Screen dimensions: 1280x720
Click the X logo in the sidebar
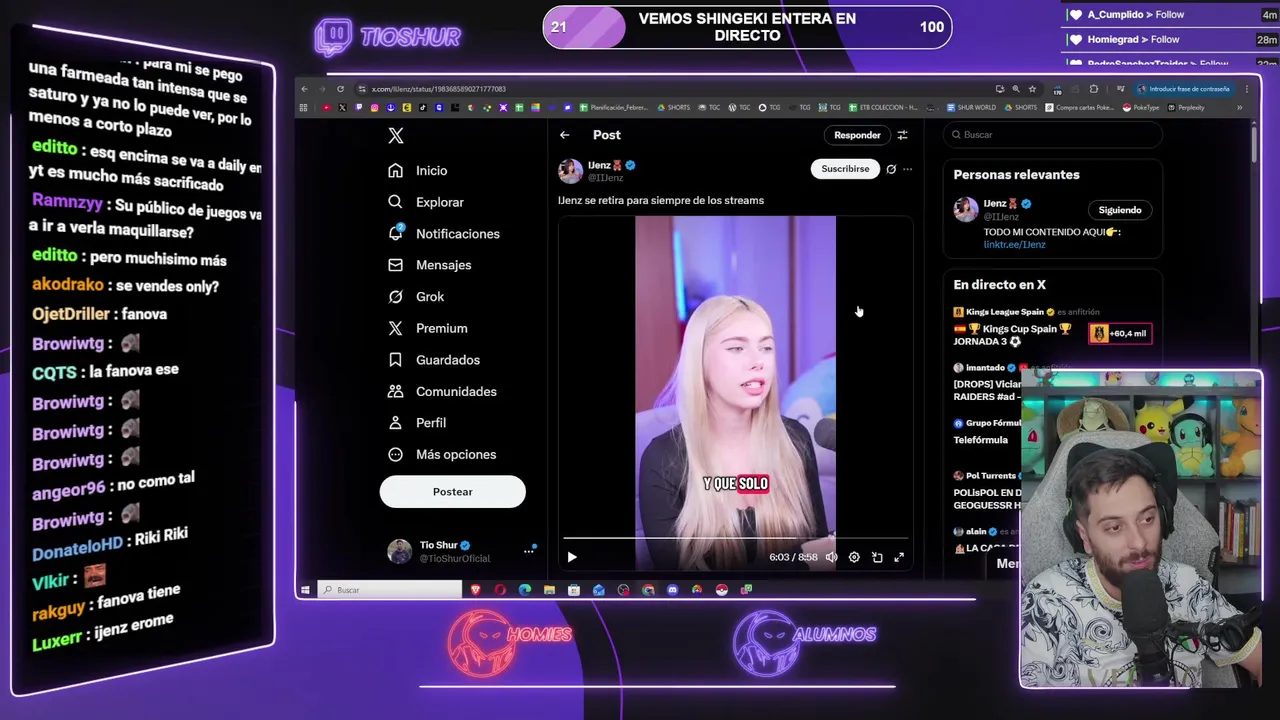(396, 136)
